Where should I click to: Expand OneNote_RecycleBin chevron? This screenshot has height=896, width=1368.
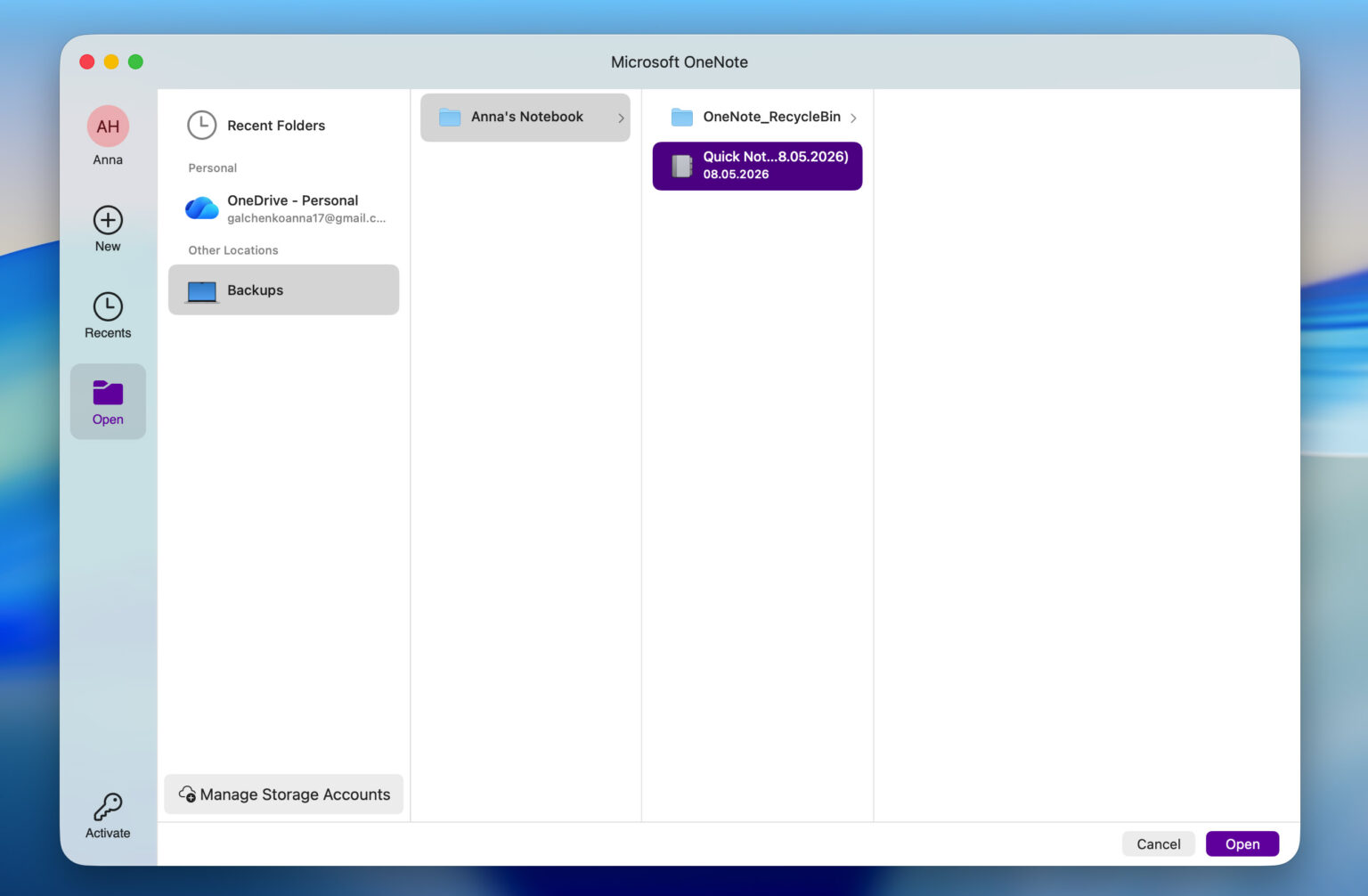point(853,118)
